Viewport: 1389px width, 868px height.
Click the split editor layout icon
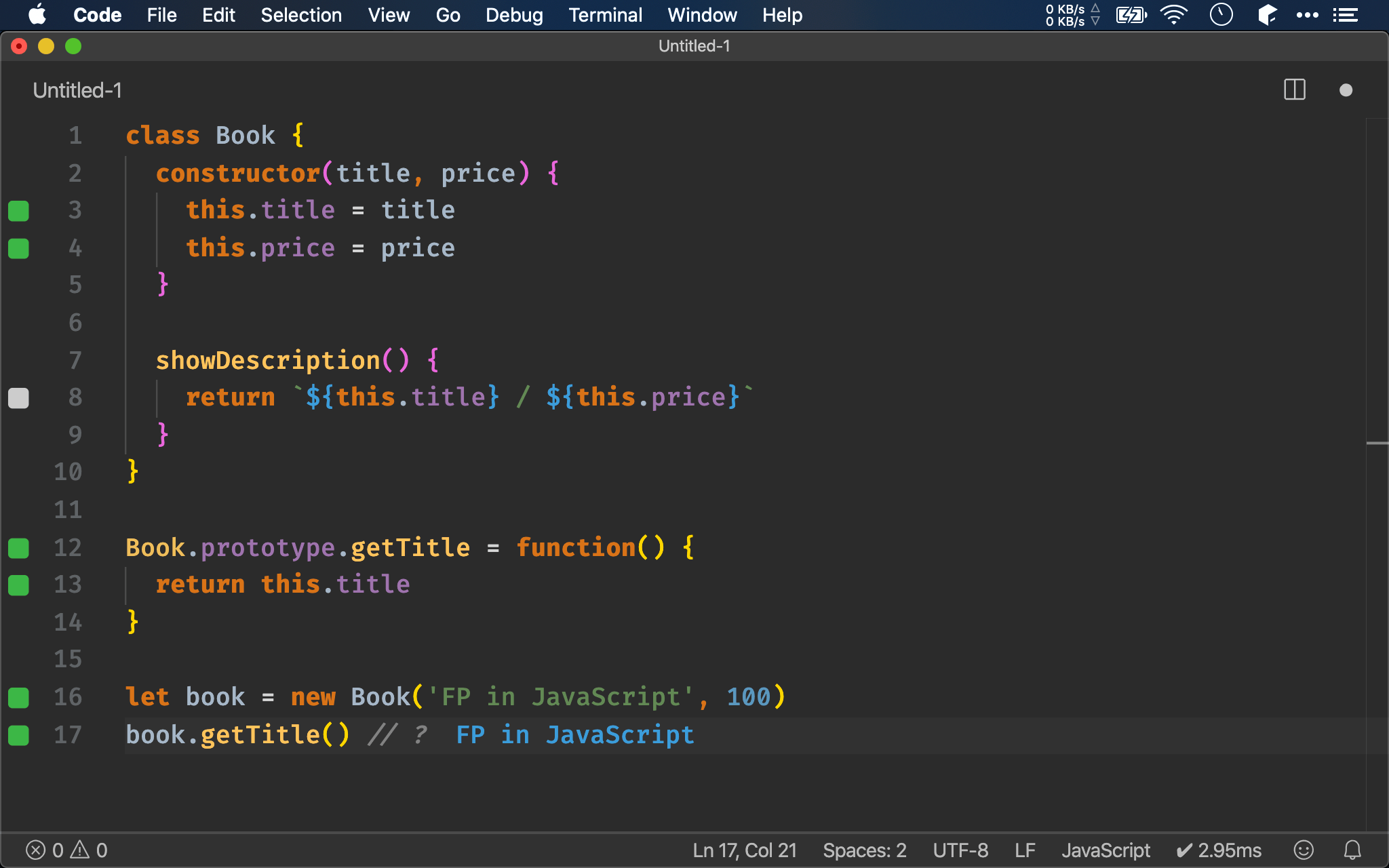click(x=1295, y=90)
